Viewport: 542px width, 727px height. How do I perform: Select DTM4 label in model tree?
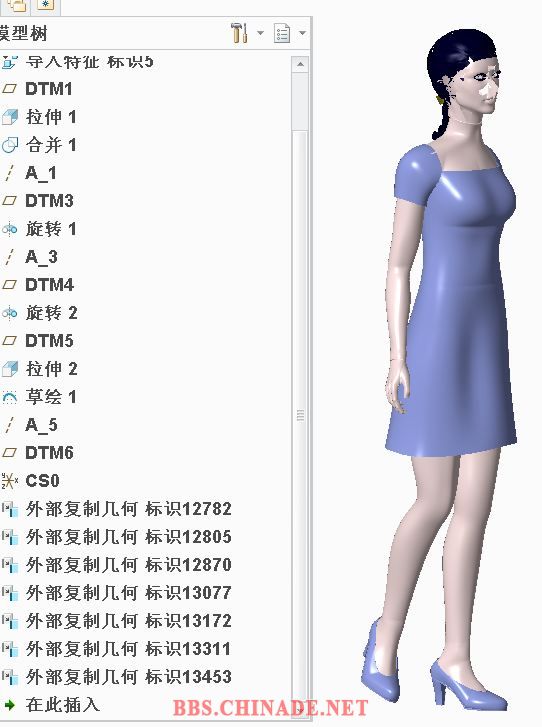click(50, 285)
